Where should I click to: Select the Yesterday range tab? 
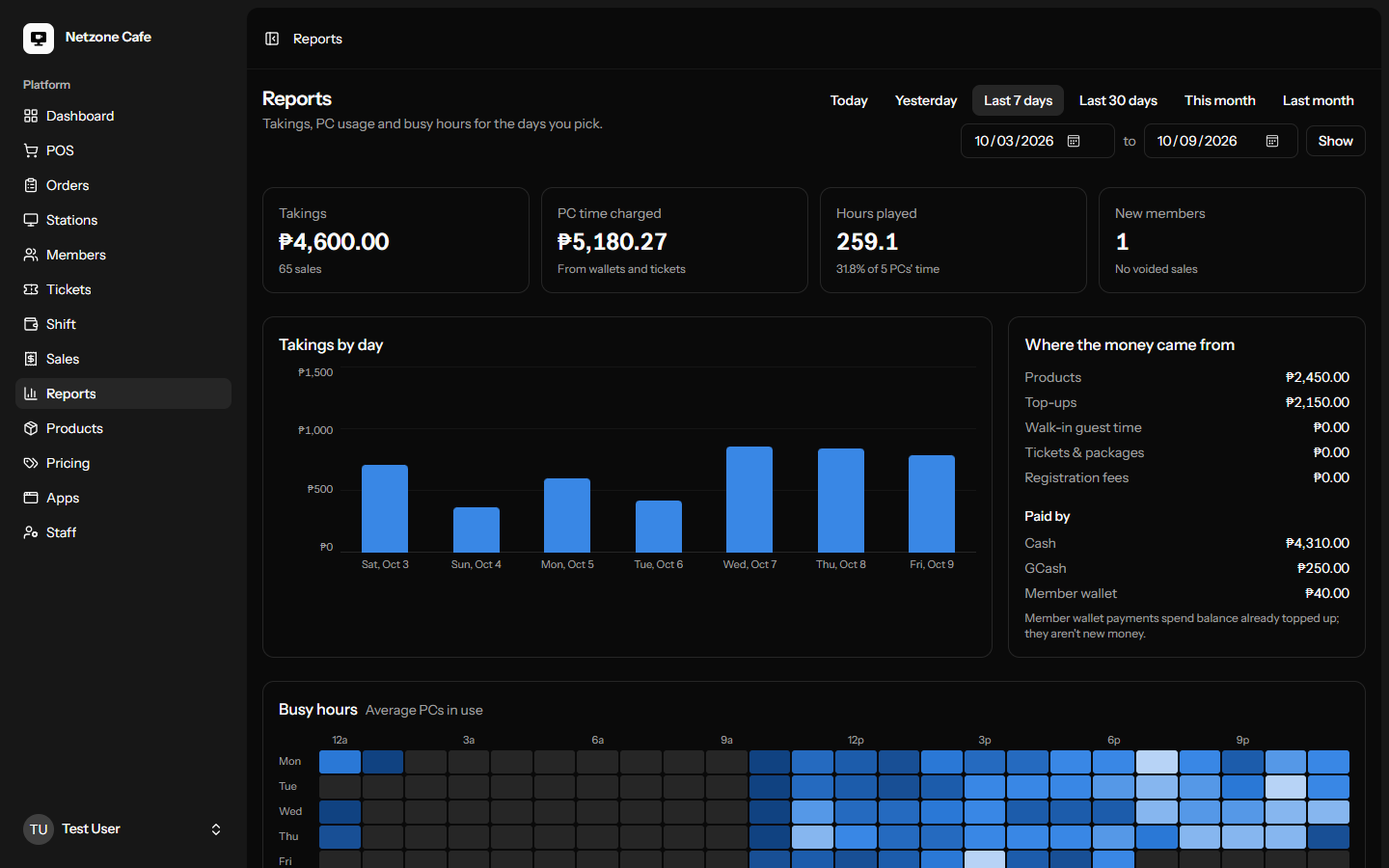(x=926, y=100)
